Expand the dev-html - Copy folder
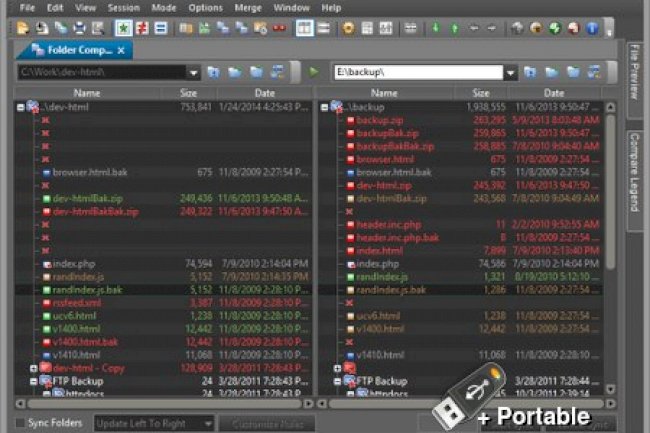 click(34, 368)
